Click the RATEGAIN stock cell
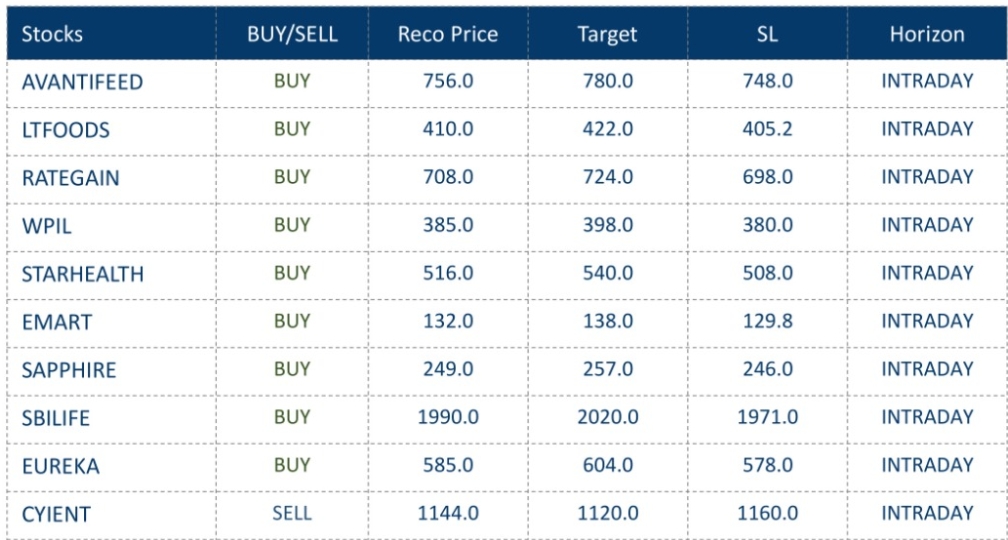Image resolution: width=1008 pixels, height=540 pixels. coord(70,178)
